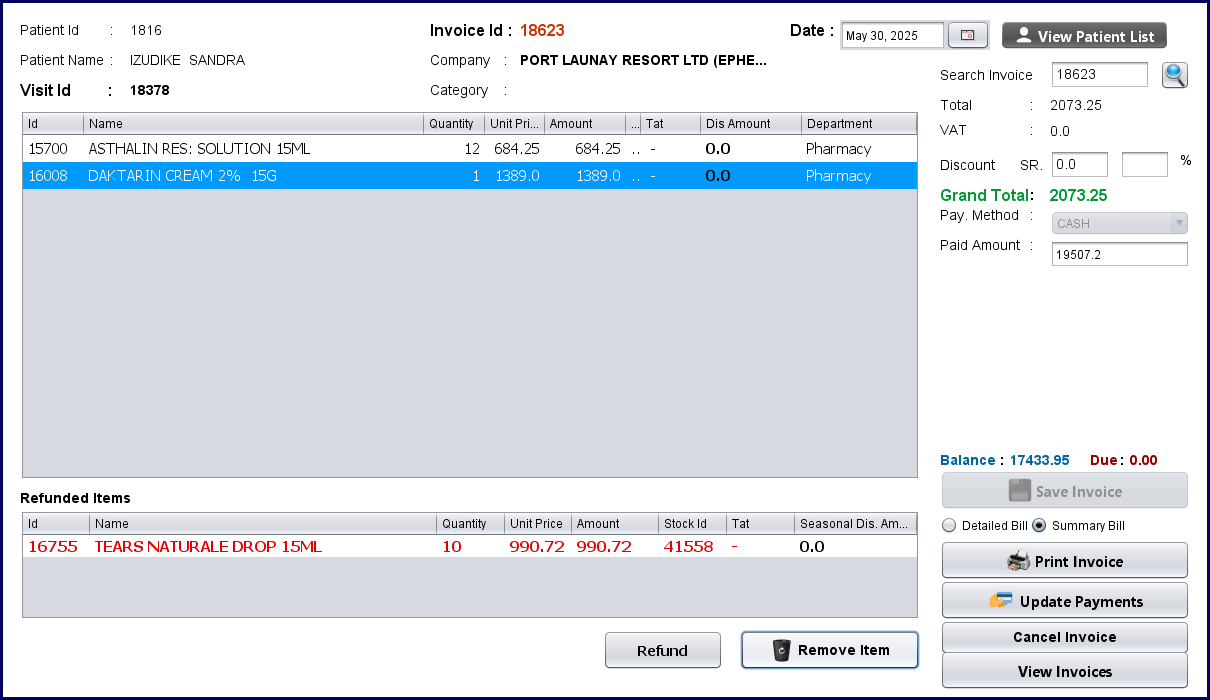Click the search invoice magnifier icon

pos(1174,75)
